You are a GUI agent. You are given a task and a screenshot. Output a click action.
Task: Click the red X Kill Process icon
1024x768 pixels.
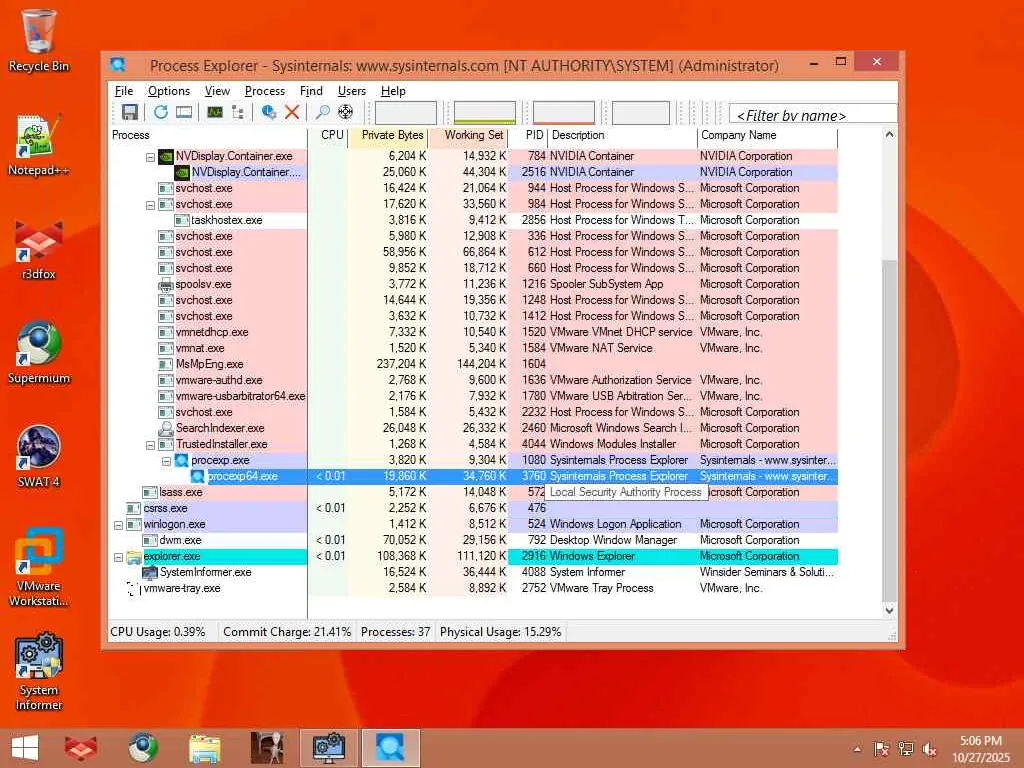click(292, 112)
